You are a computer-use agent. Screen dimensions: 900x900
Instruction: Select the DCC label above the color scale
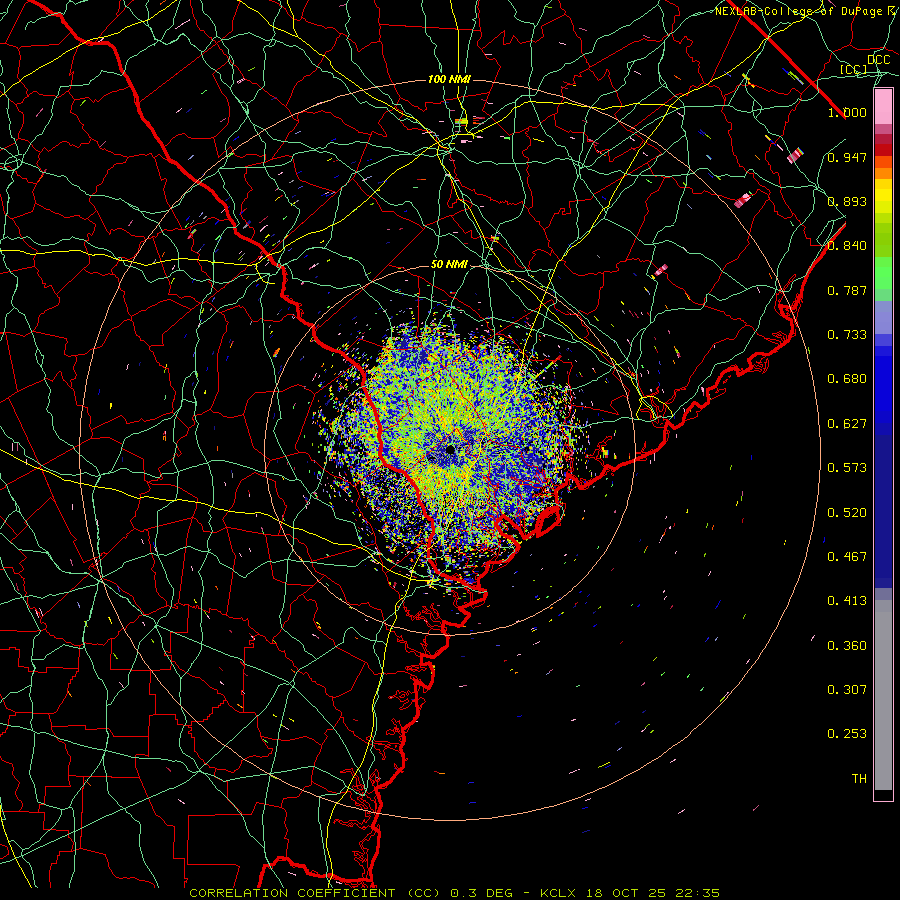pos(878,60)
